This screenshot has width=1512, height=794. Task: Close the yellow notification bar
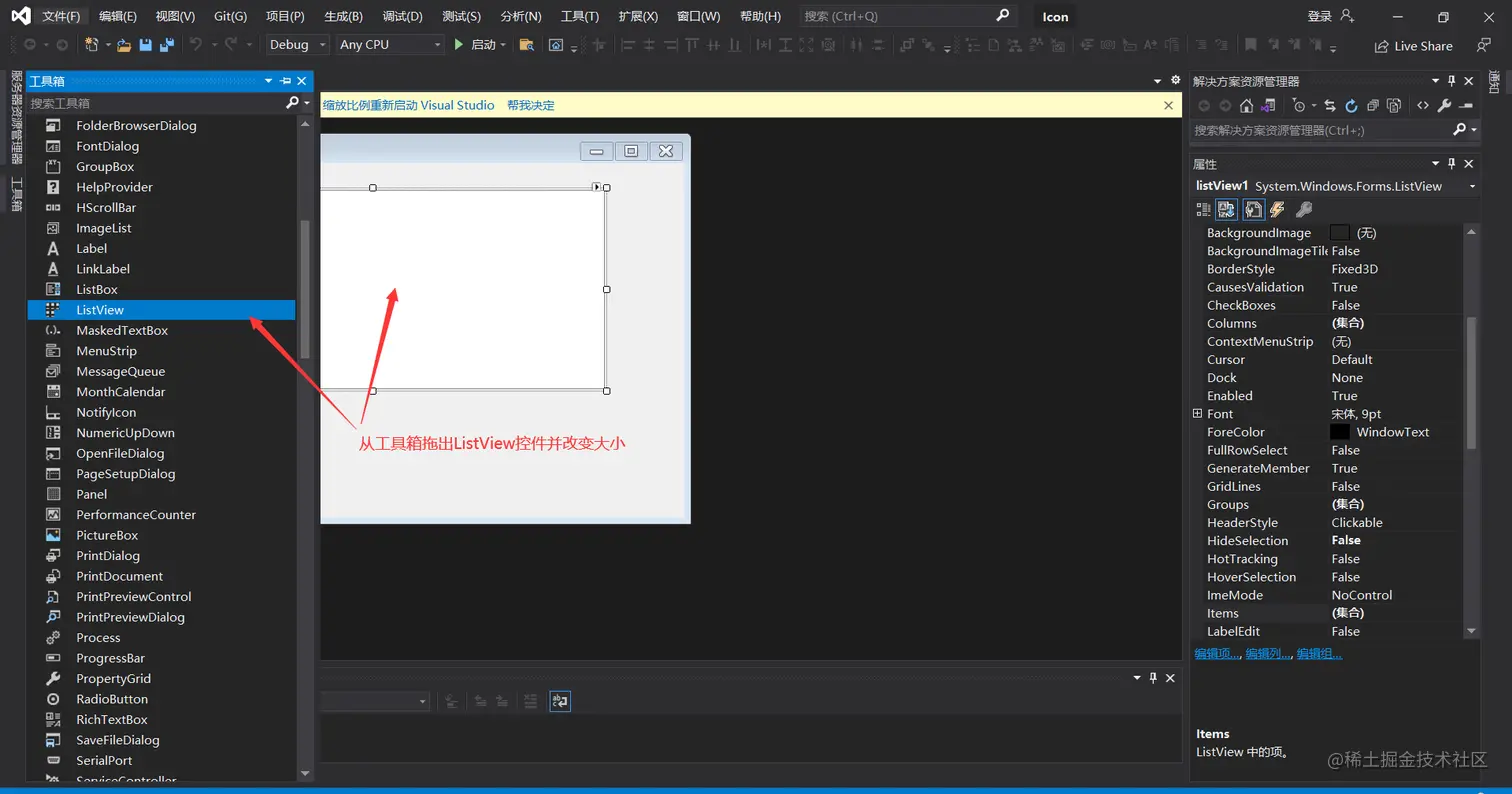[1168, 105]
